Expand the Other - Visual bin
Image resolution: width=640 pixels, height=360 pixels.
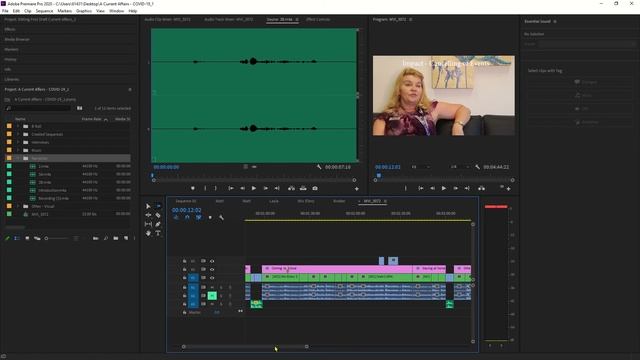tap(18, 206)
